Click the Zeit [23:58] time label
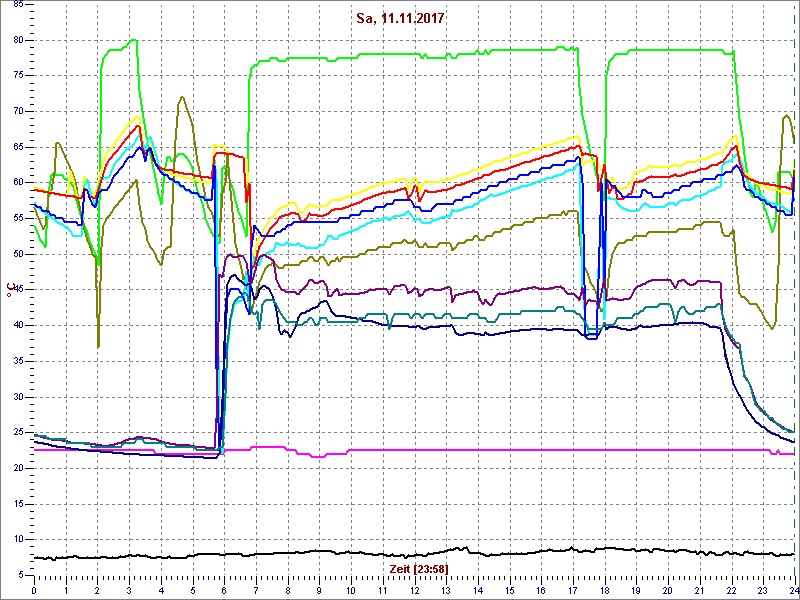800x600 pixels. (419, 568)
